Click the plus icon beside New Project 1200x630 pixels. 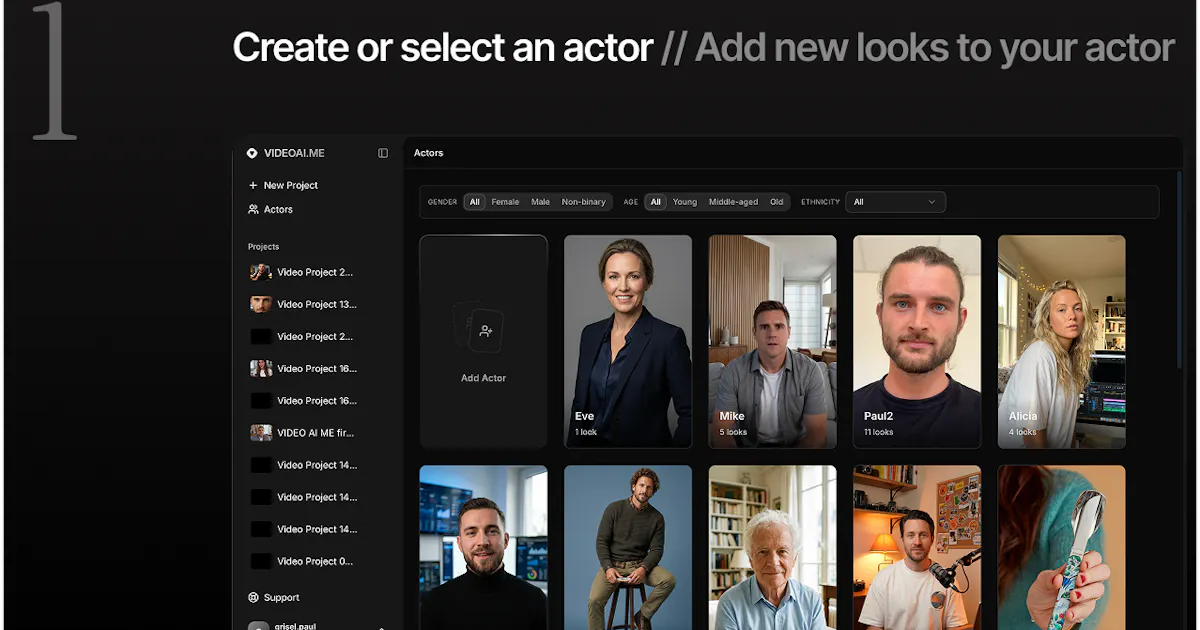coord(253,185)
